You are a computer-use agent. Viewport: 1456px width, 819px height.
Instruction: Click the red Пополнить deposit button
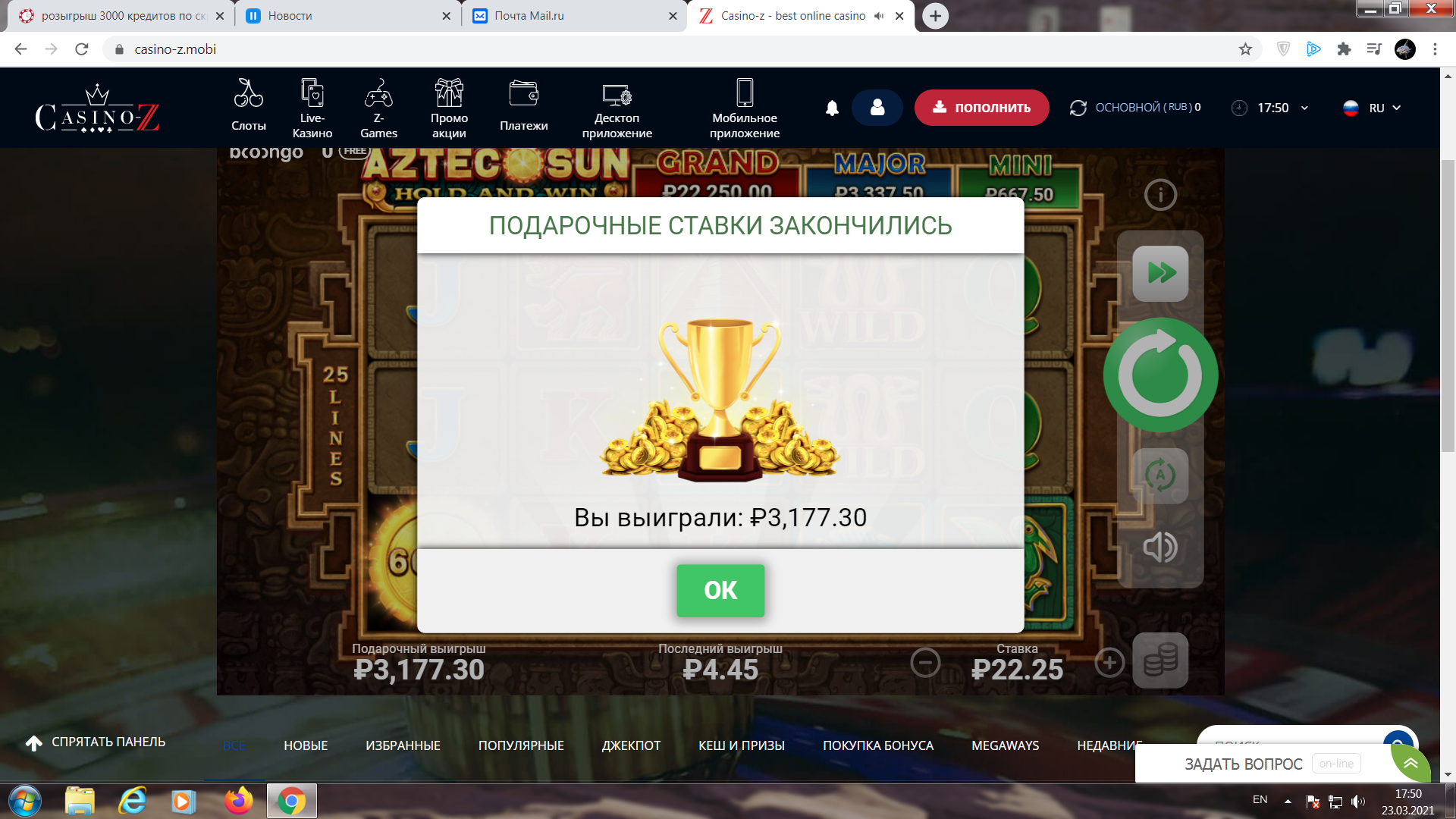(981, 108)
